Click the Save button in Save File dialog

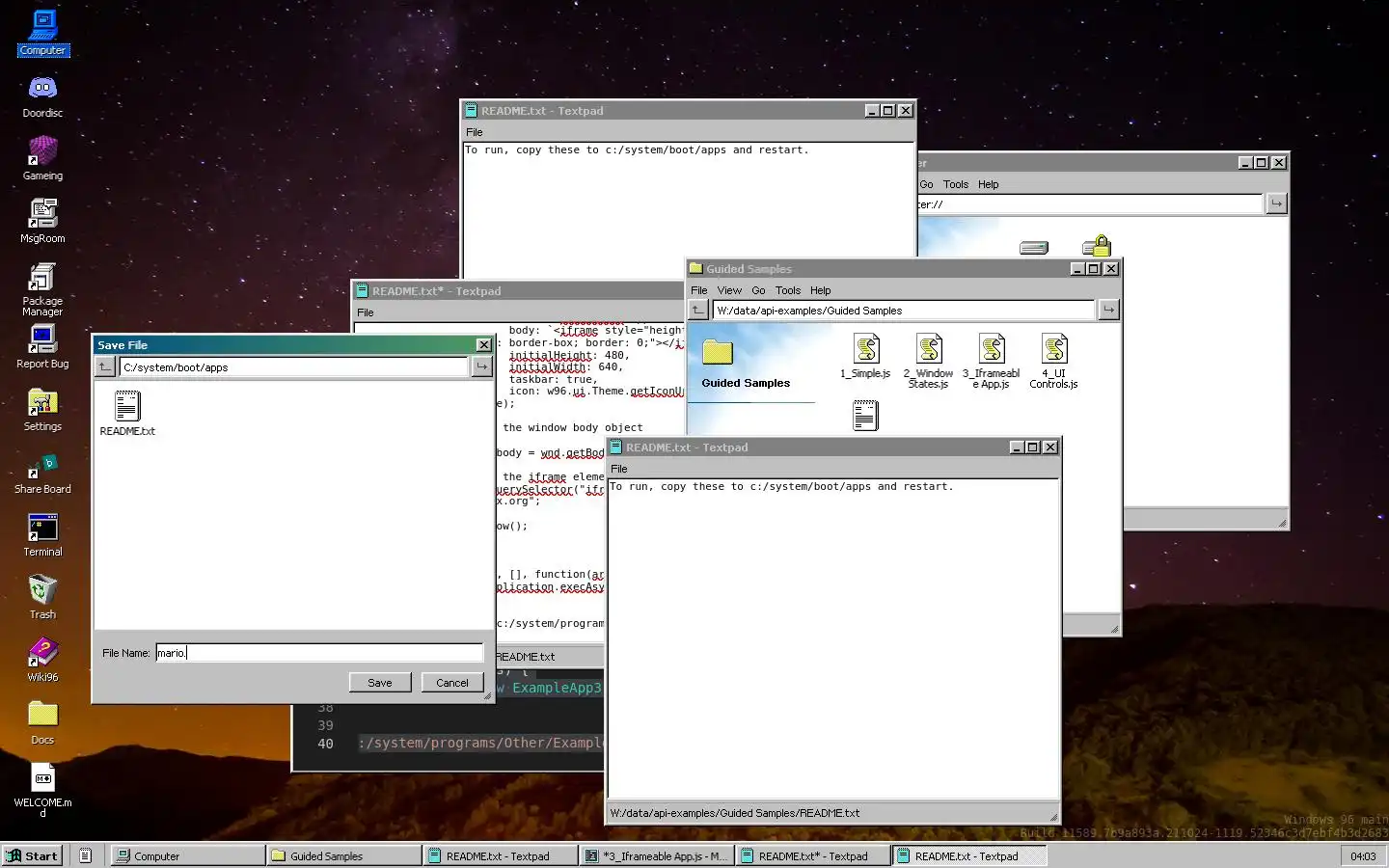coord(380,682)
